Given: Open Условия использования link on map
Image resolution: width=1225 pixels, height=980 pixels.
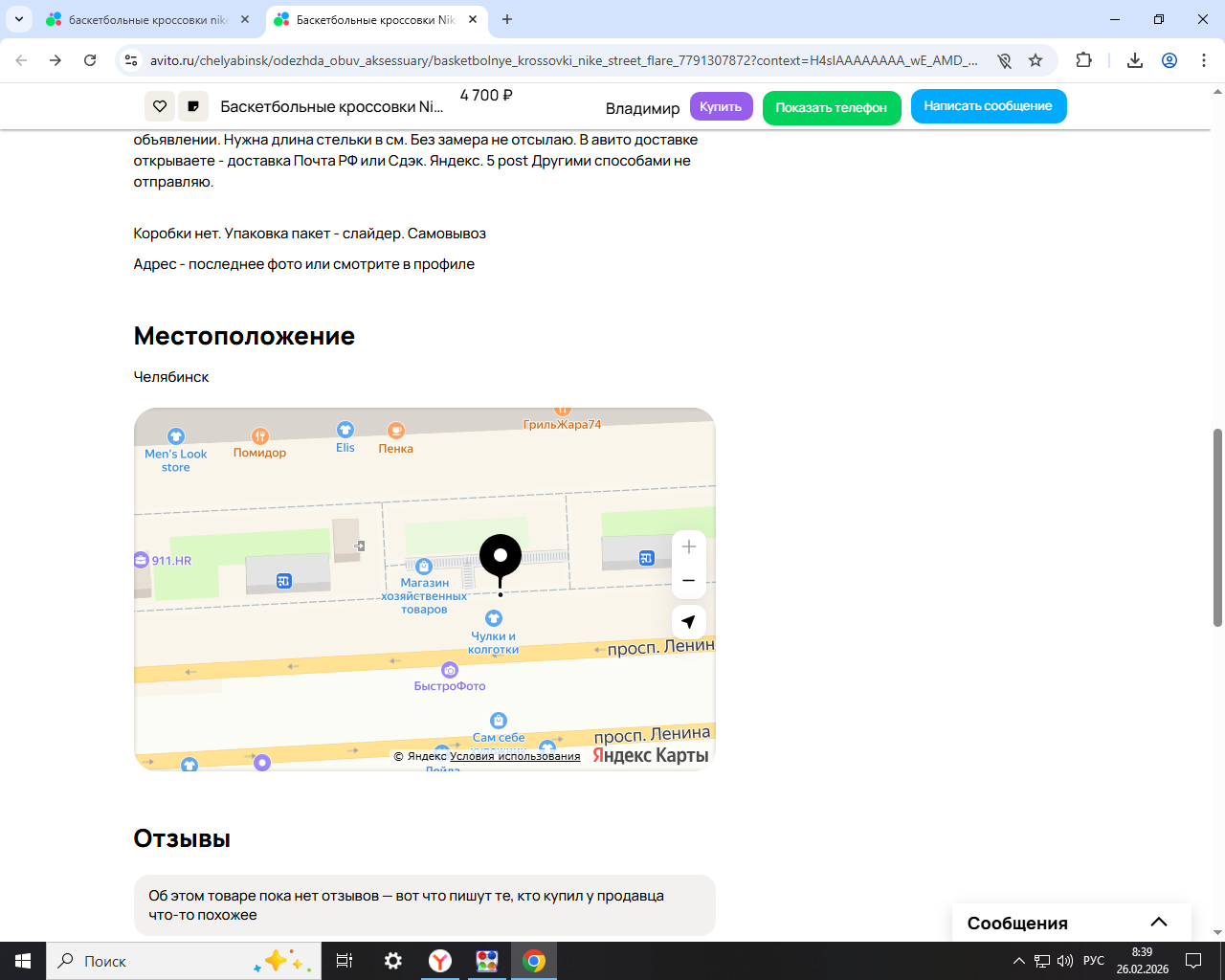Looking at the screenshot, I should [x=515, y=756].
